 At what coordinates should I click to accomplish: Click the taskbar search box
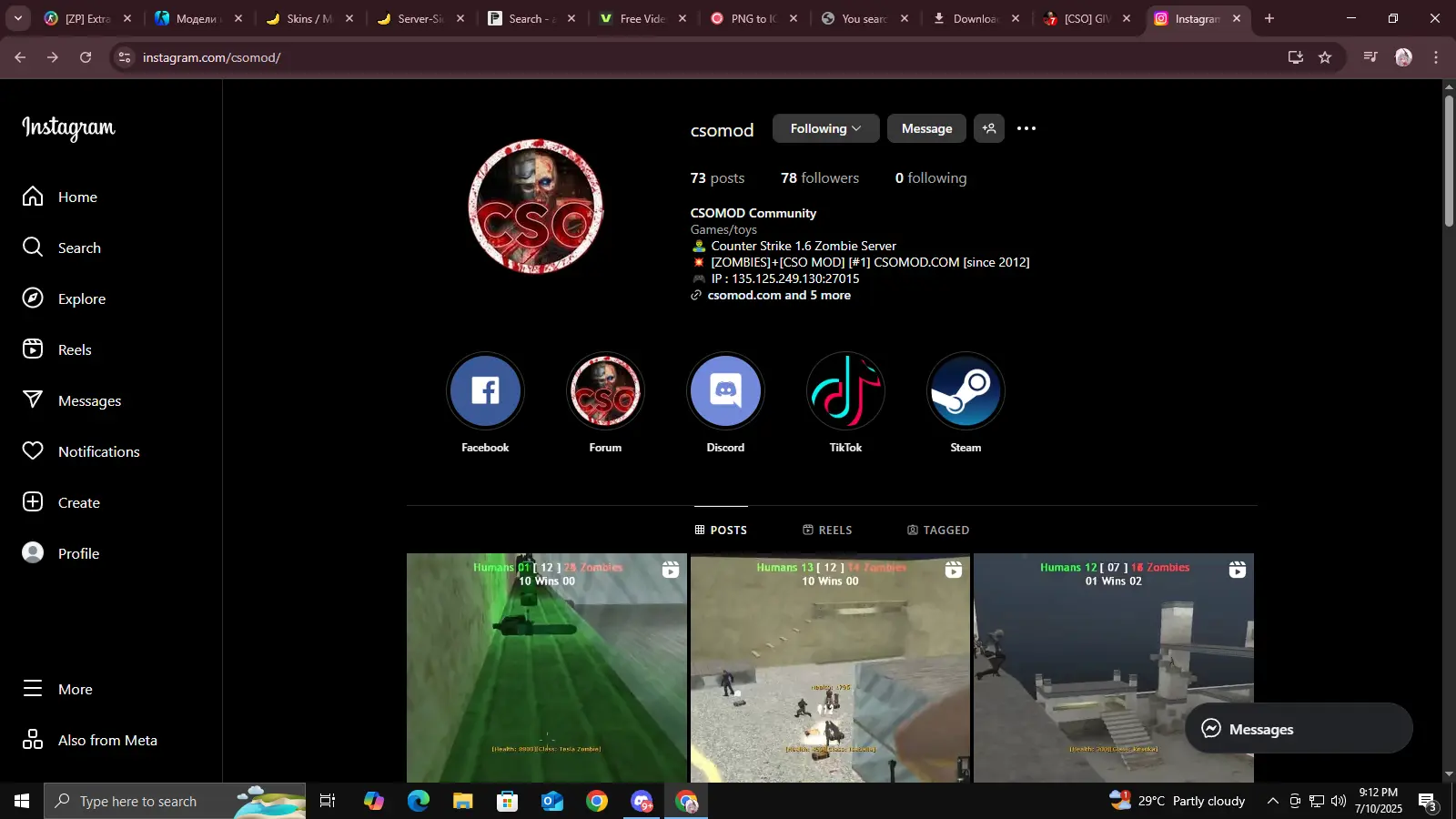[175, 801]
